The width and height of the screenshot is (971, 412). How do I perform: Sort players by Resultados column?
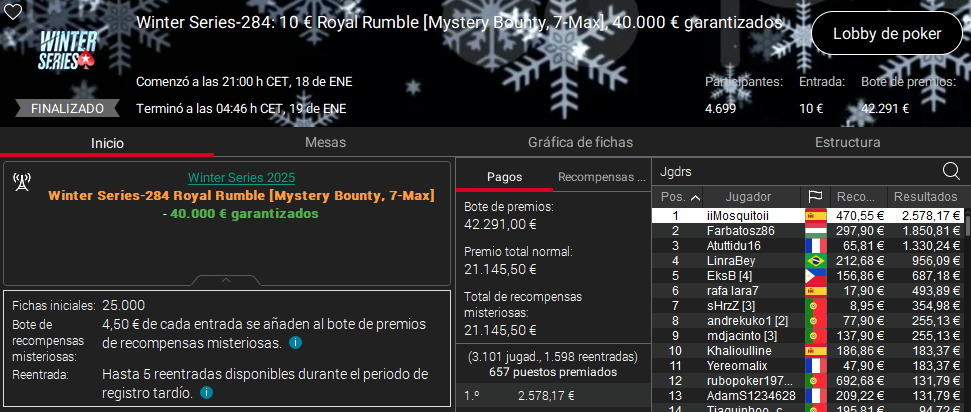(x=925, y=197)
